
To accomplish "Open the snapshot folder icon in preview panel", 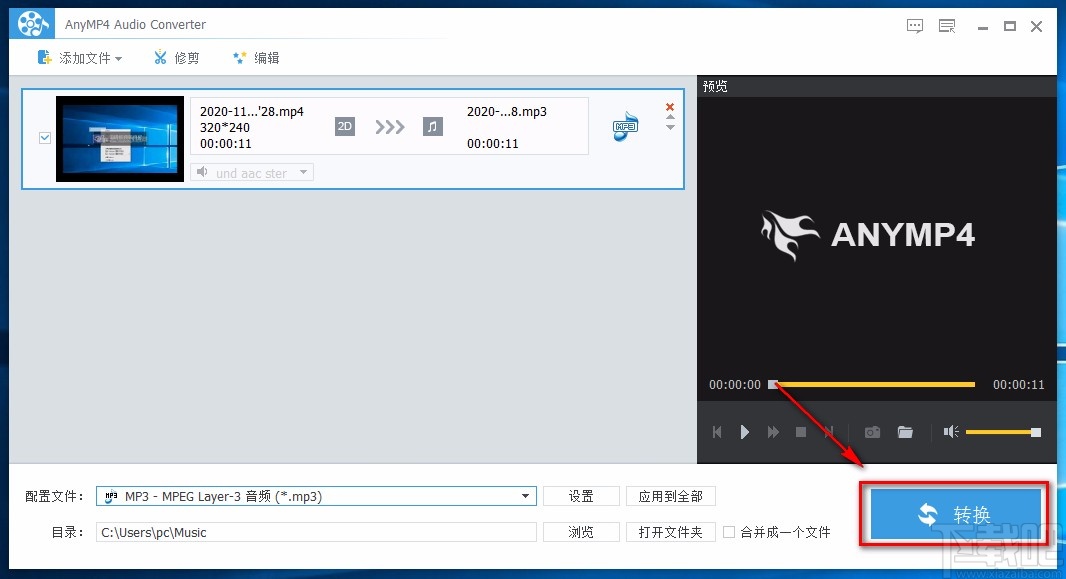I will coord(905,432).
